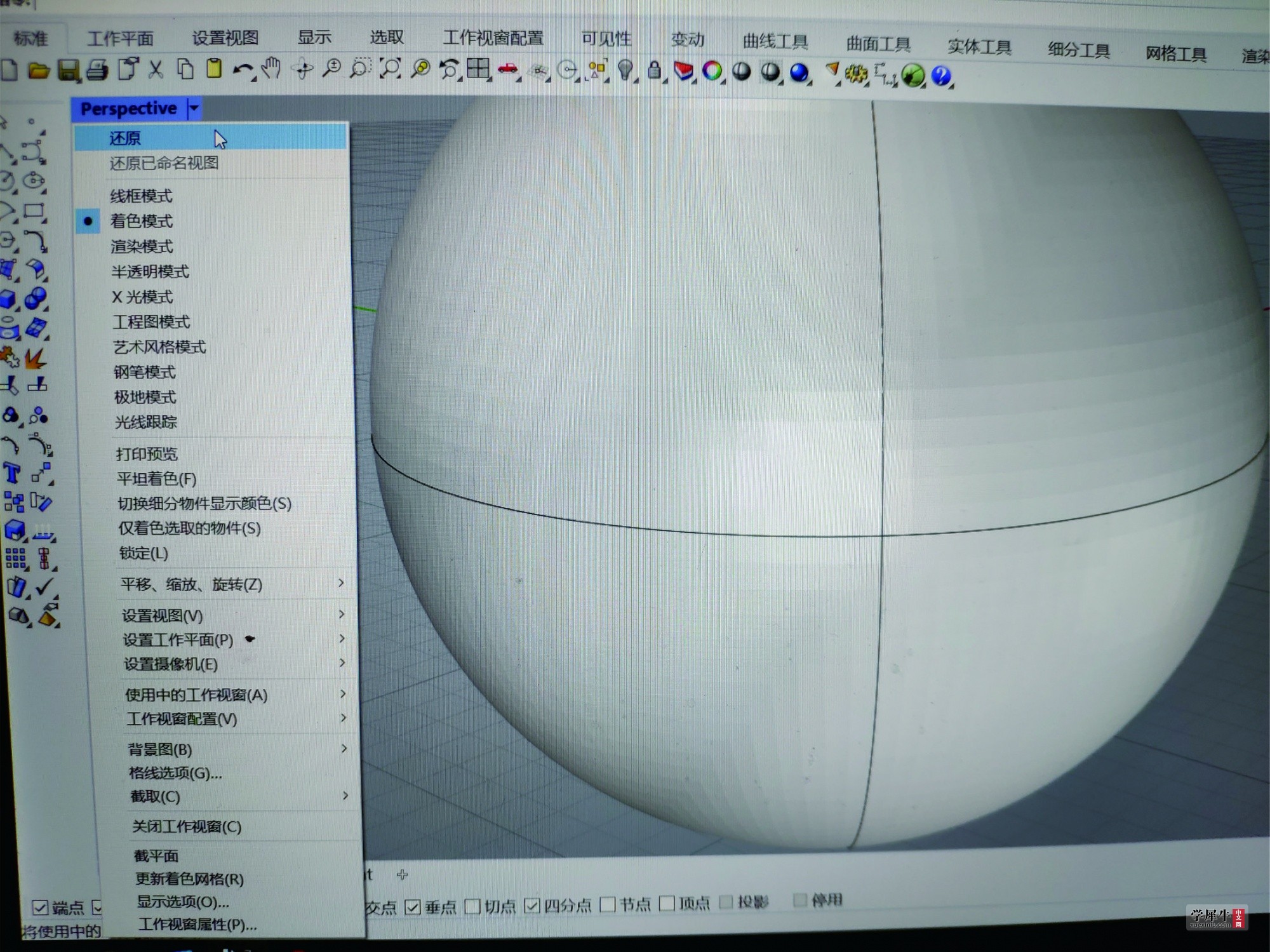1270x952 pixels.
Task: Enable the 节点 osnap checkbox
Action: coord(608,904)
